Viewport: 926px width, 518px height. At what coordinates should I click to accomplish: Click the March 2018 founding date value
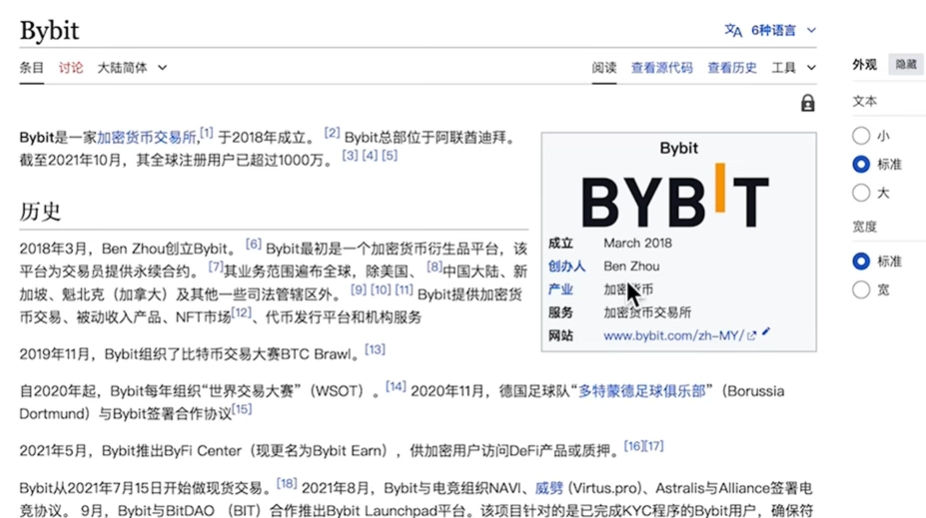(637, 243)
